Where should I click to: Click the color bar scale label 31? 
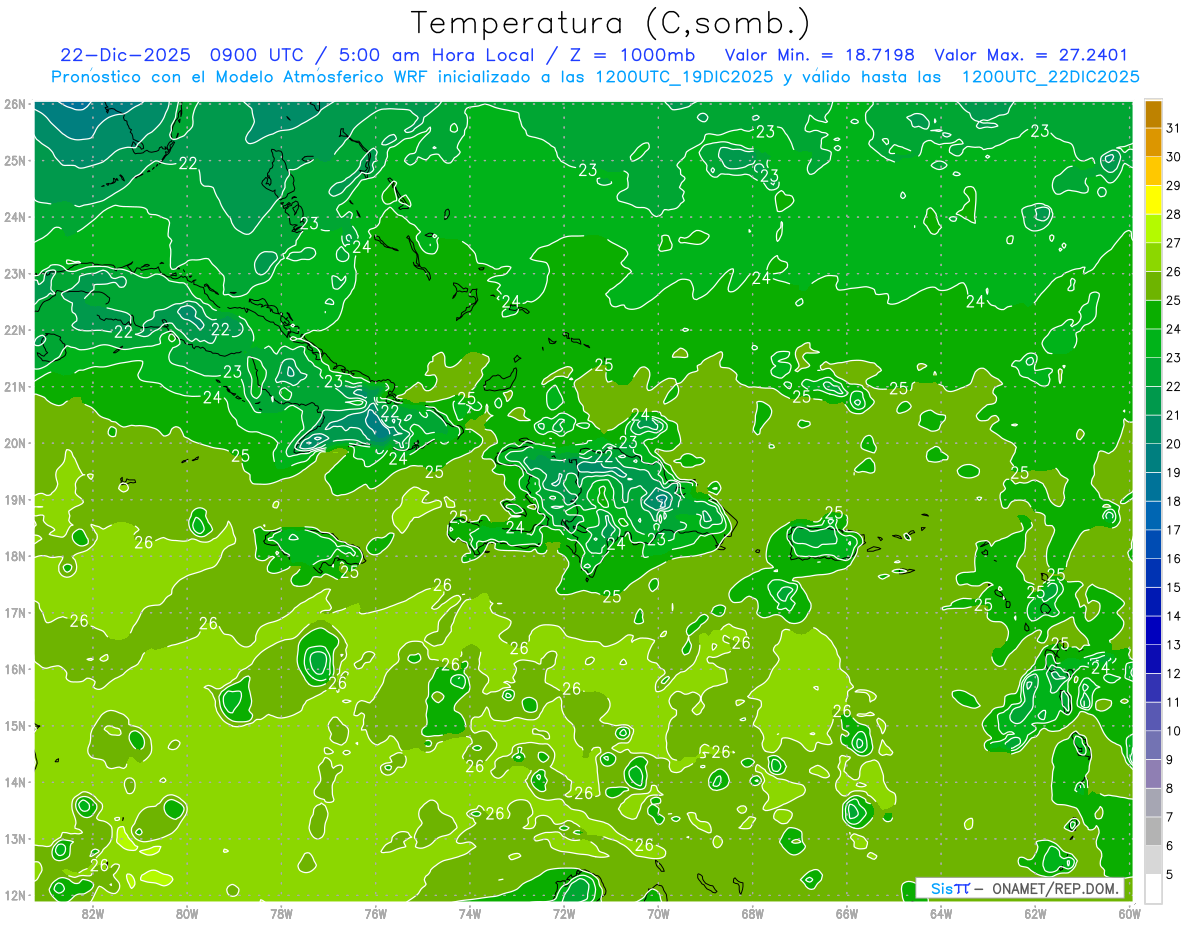tap(1174, 128)
